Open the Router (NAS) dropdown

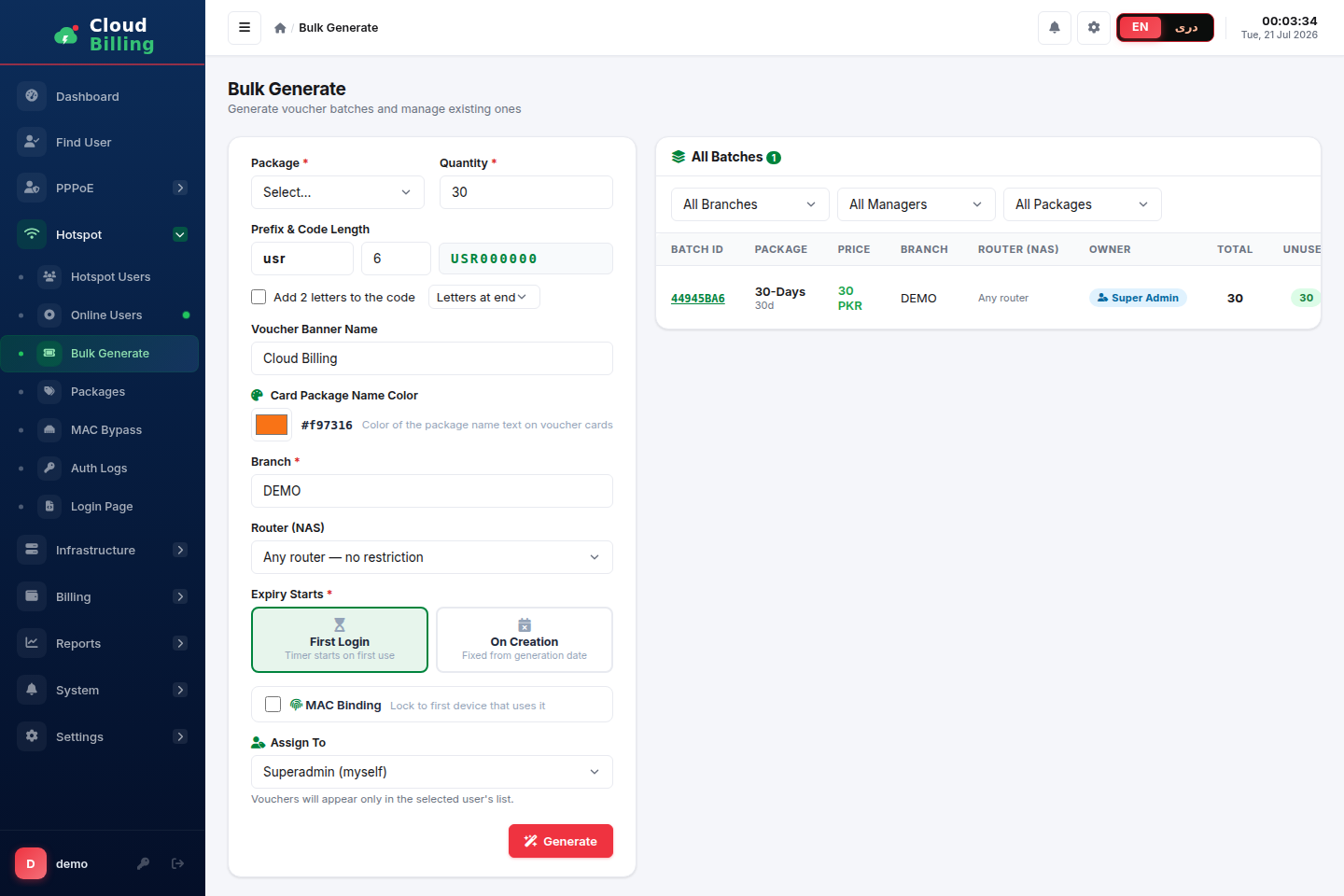[432, 557]
